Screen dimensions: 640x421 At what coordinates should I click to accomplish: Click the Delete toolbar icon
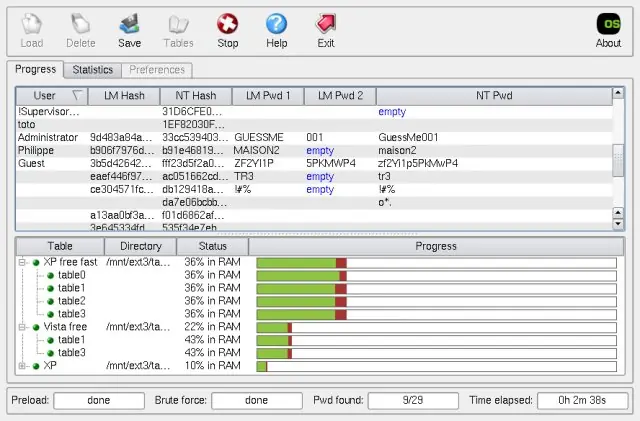point(80,24)
